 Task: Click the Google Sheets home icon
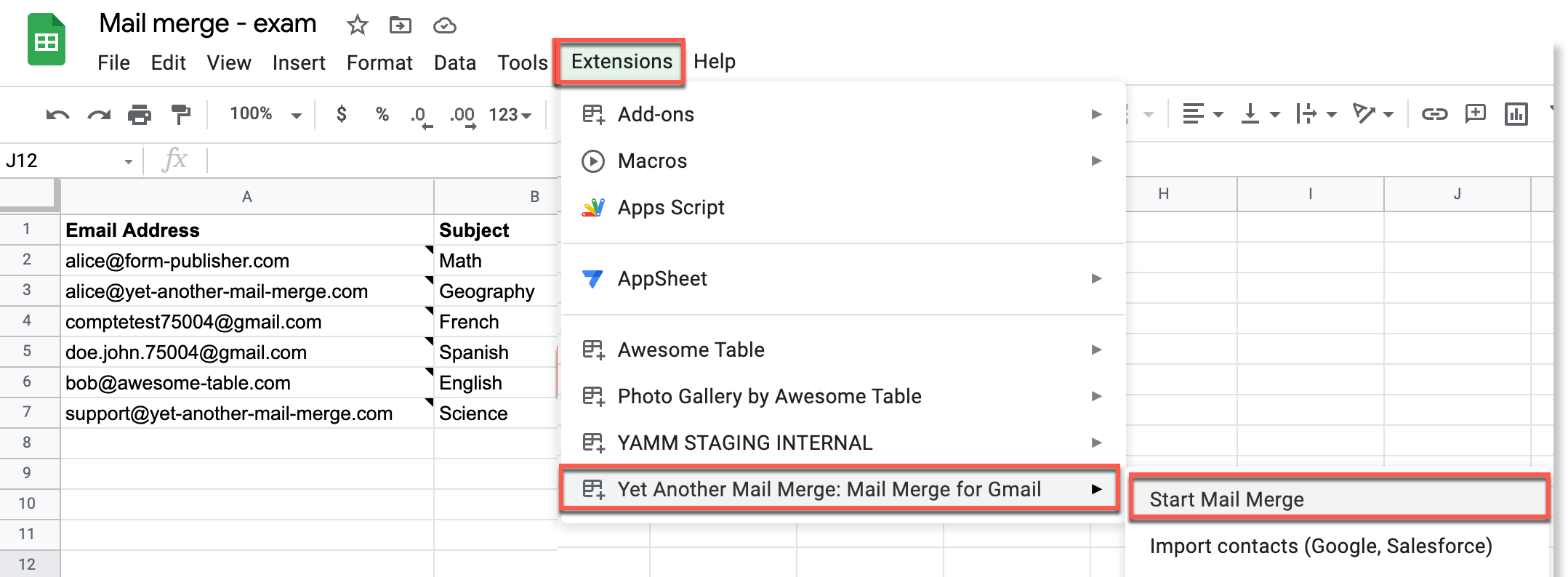coord(47,40)
